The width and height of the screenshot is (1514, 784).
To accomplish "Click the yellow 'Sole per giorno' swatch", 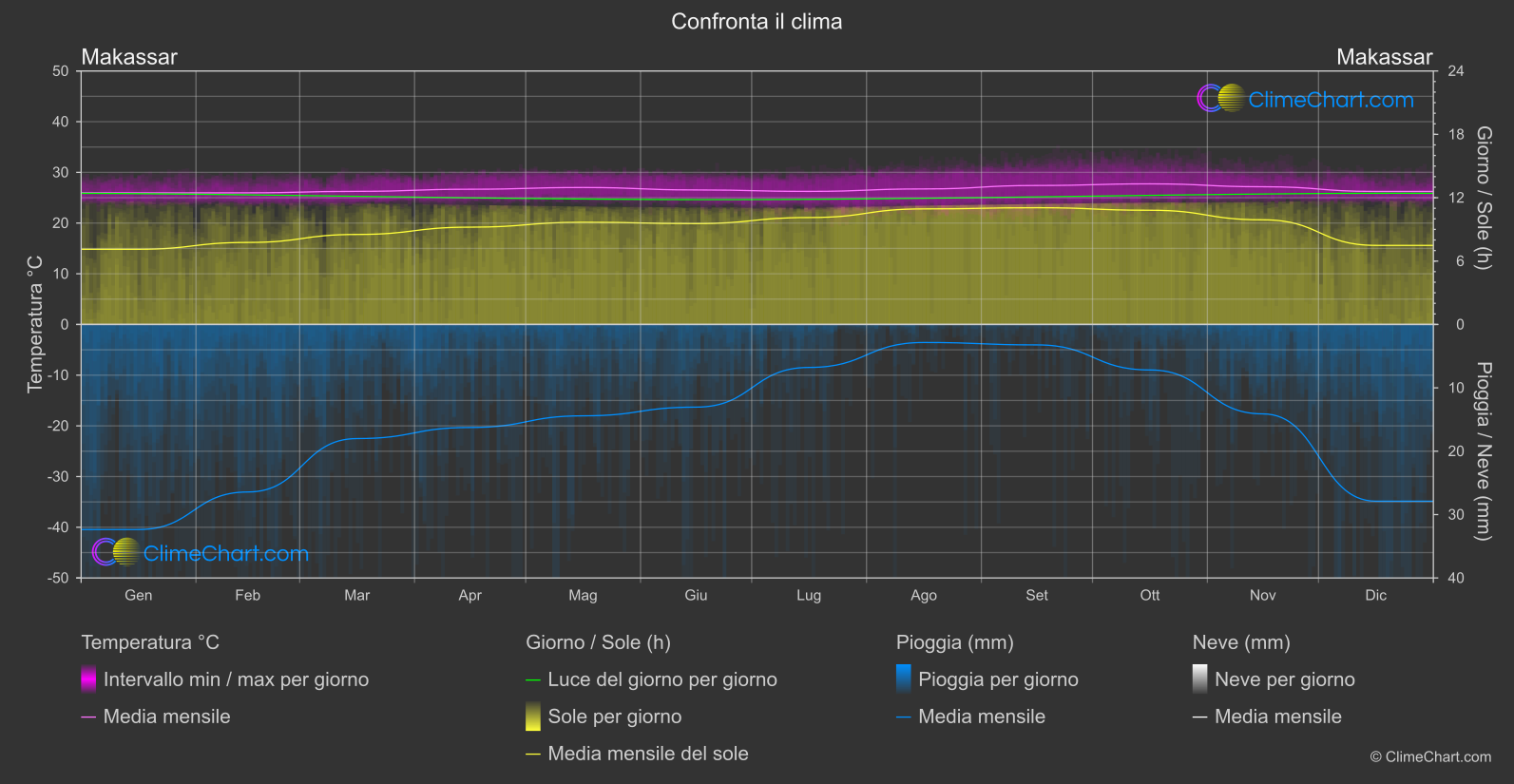I will click(x=533, y=716).
